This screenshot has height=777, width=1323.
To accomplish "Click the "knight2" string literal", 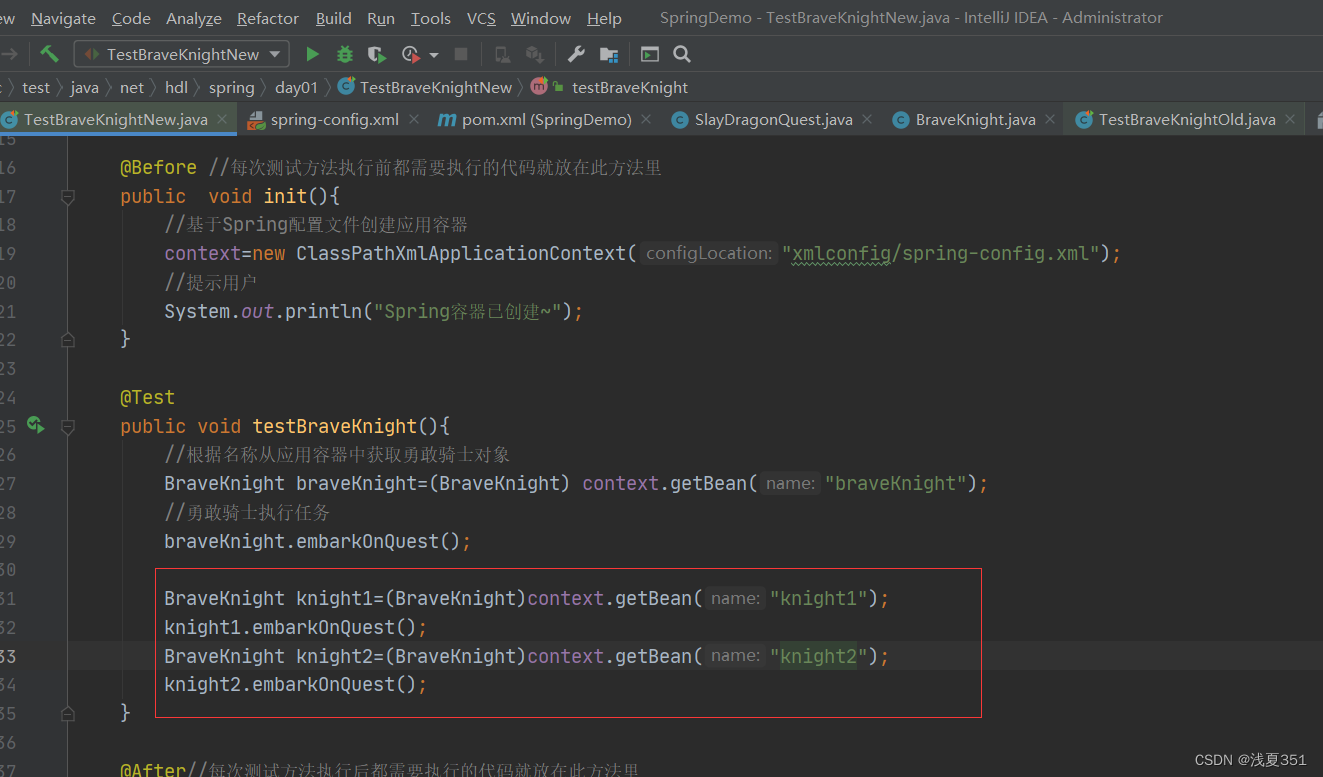I will coord(818,656).
